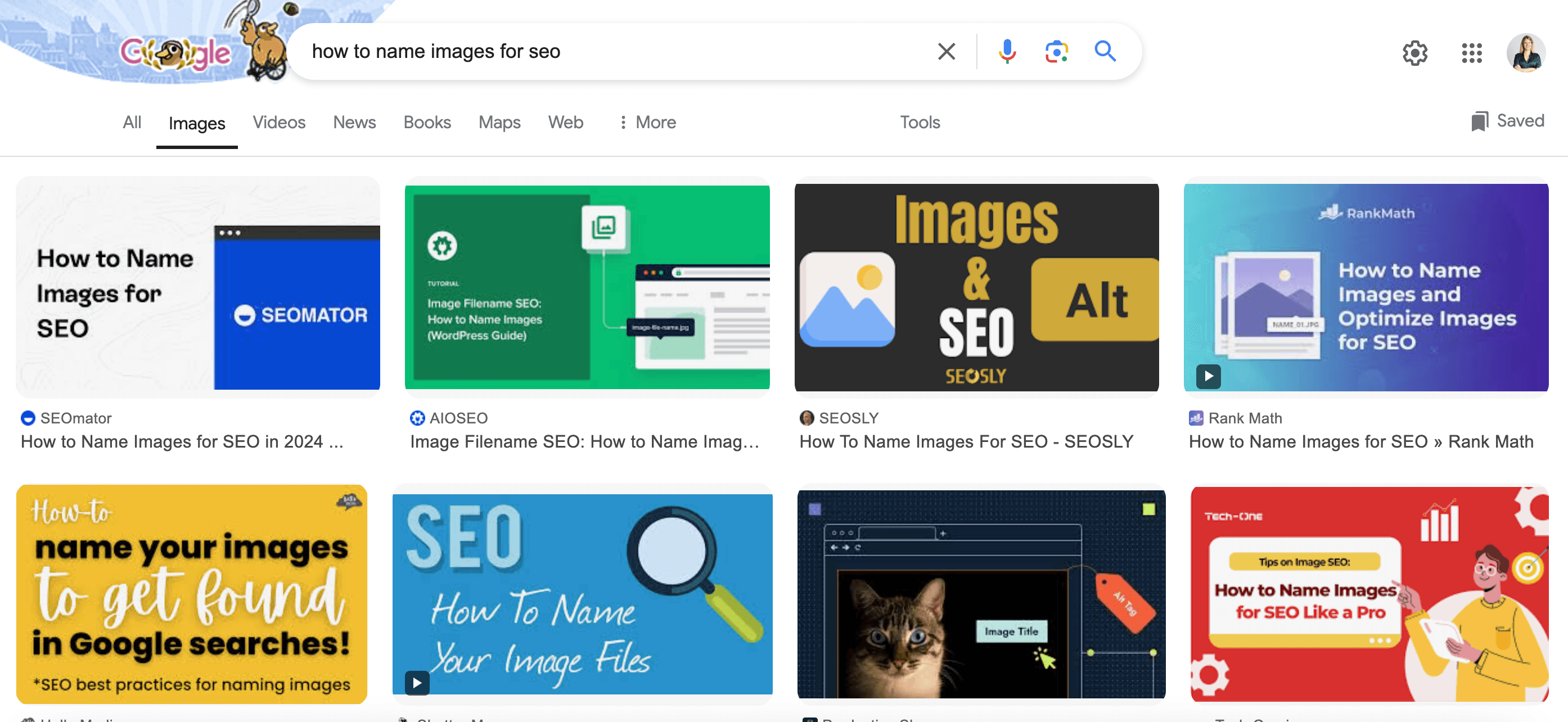
Task: Click the AIOSEO image result
Action: [x=586, y=286]
